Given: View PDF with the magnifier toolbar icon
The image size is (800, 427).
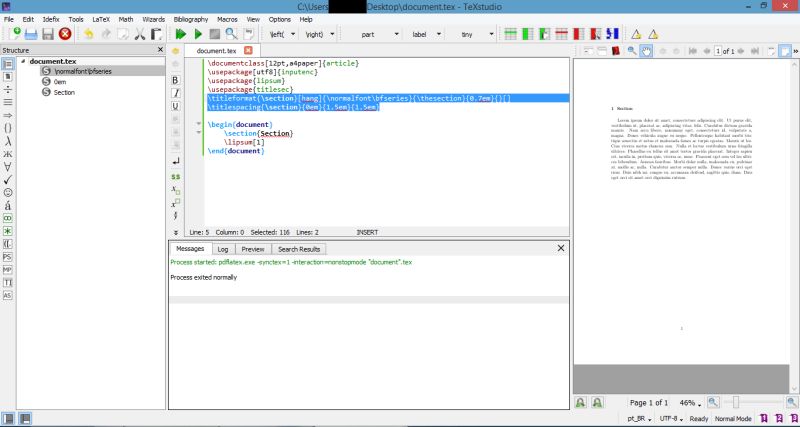Looking at the screenshot, I should pyautogui.click(x=232, y=34).
